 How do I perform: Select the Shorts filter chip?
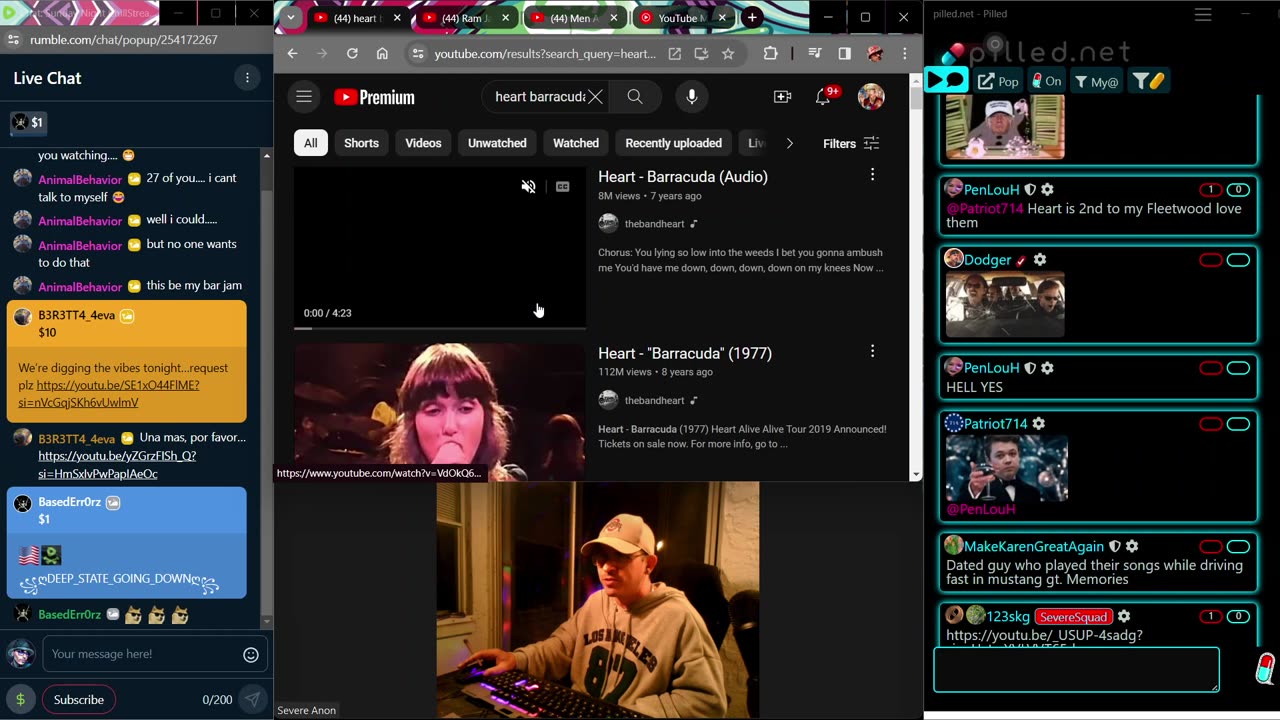pos(361,143)
